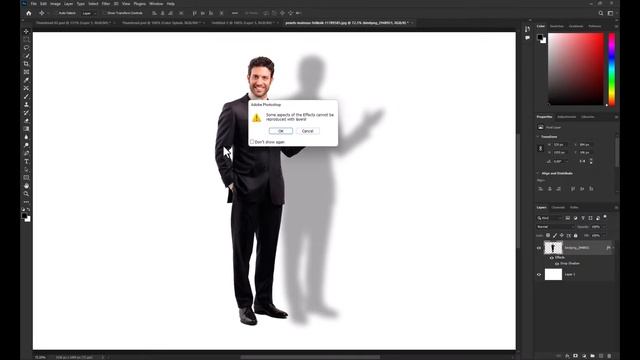Switch to the Swatches tab
The width and height of the screenshot is (640, 360).
click(x=556, y=26)
